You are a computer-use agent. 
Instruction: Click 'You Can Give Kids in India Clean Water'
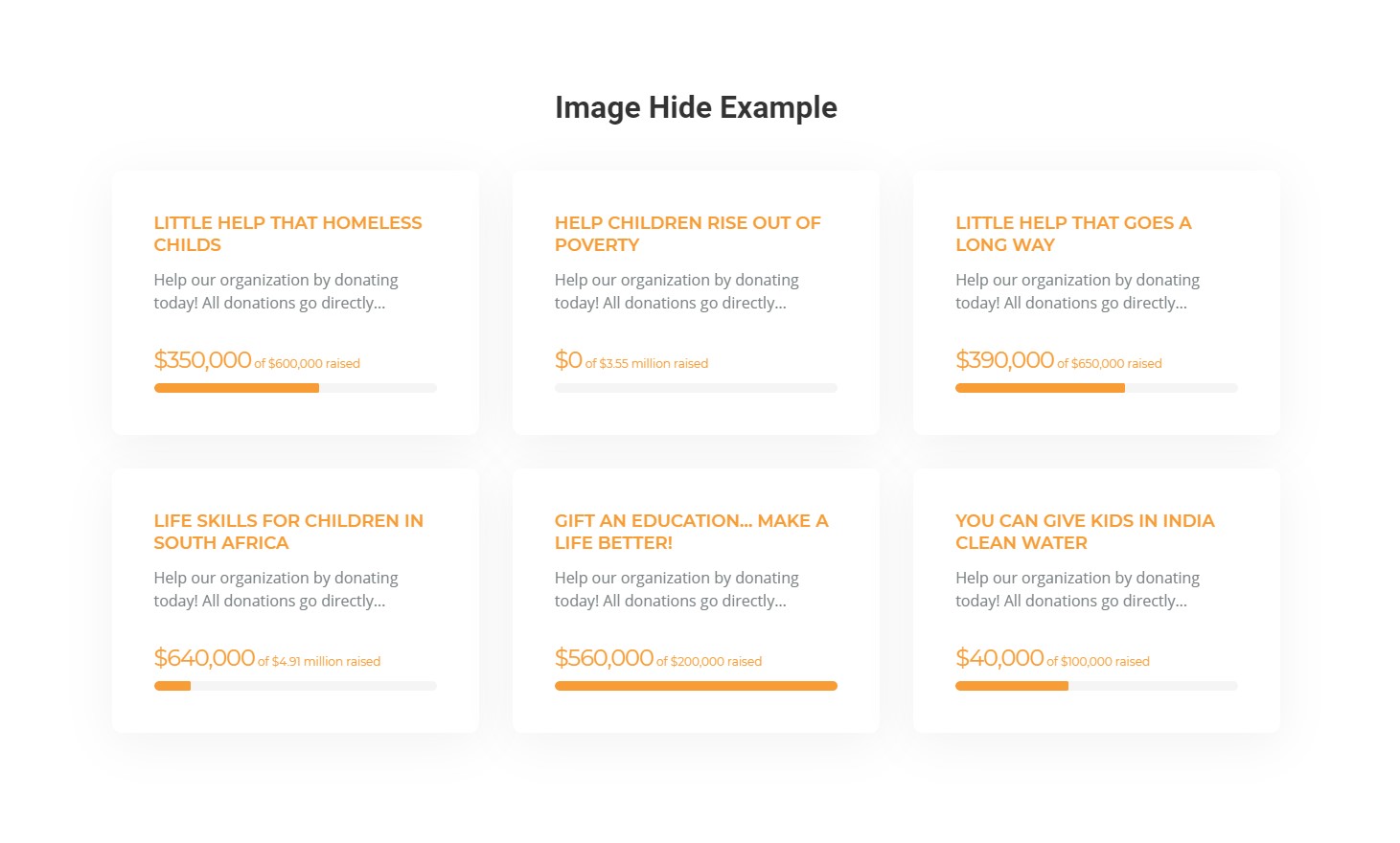click(1085, 532)
